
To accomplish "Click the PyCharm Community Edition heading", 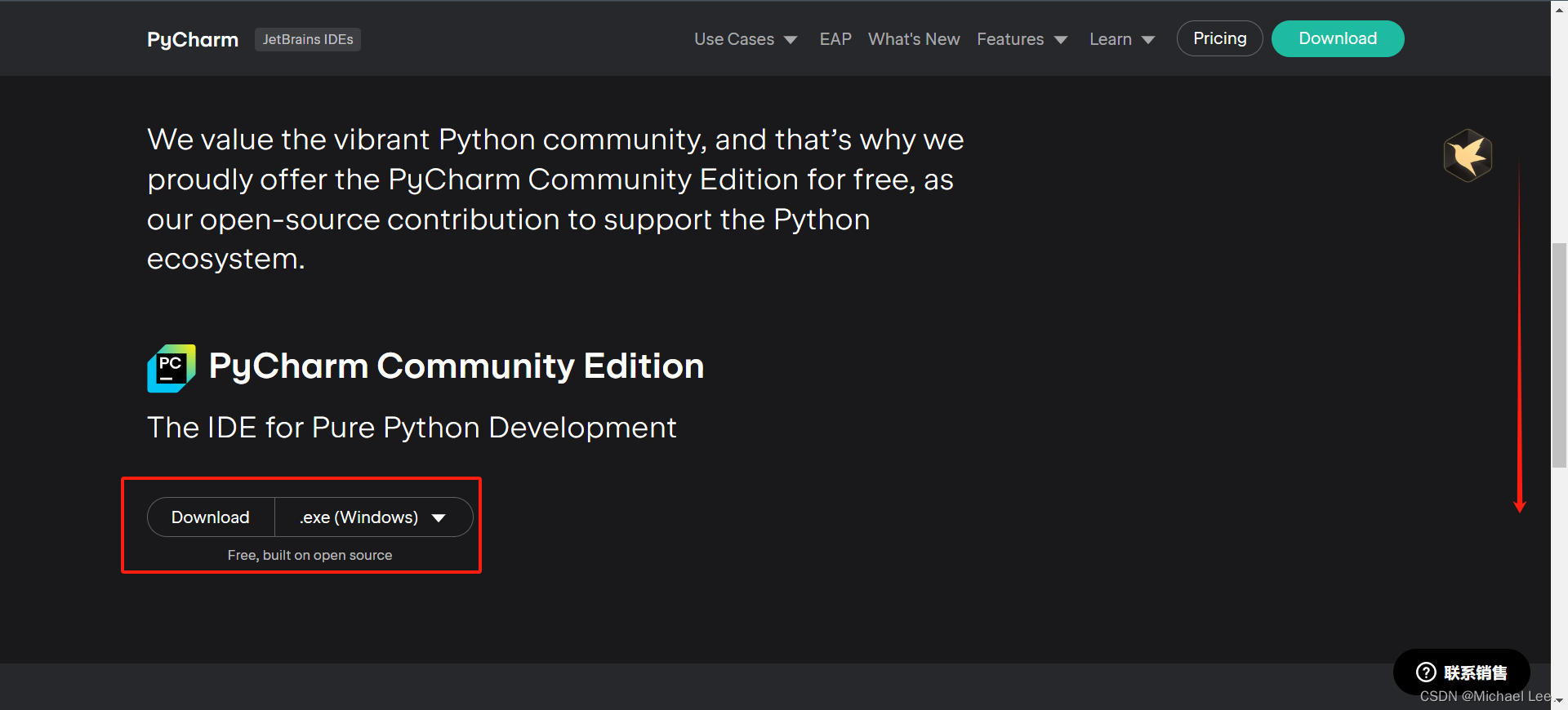I will (456, 366).
